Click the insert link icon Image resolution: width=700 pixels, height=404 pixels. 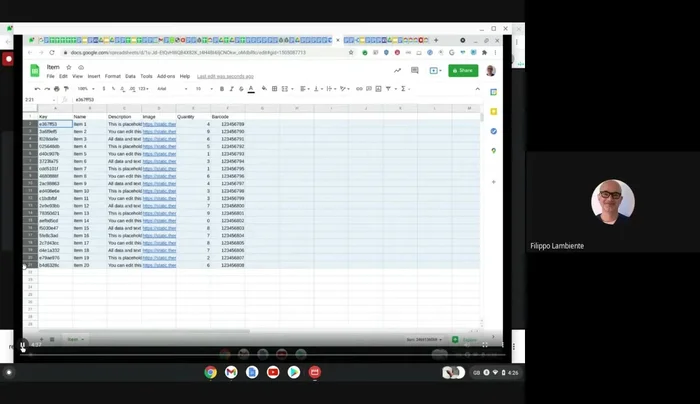tap(359, 89)
